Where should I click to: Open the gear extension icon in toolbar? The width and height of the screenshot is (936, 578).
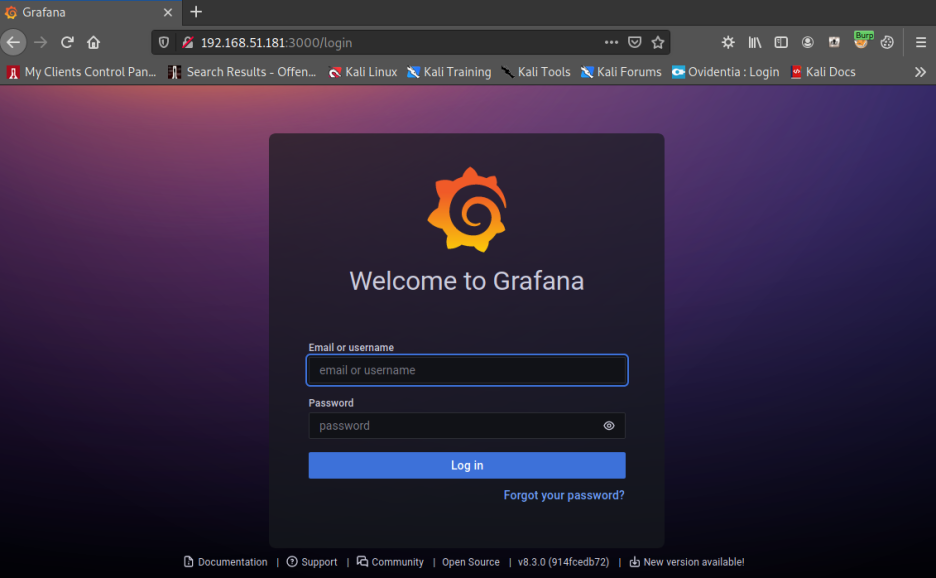coord(728,42)
